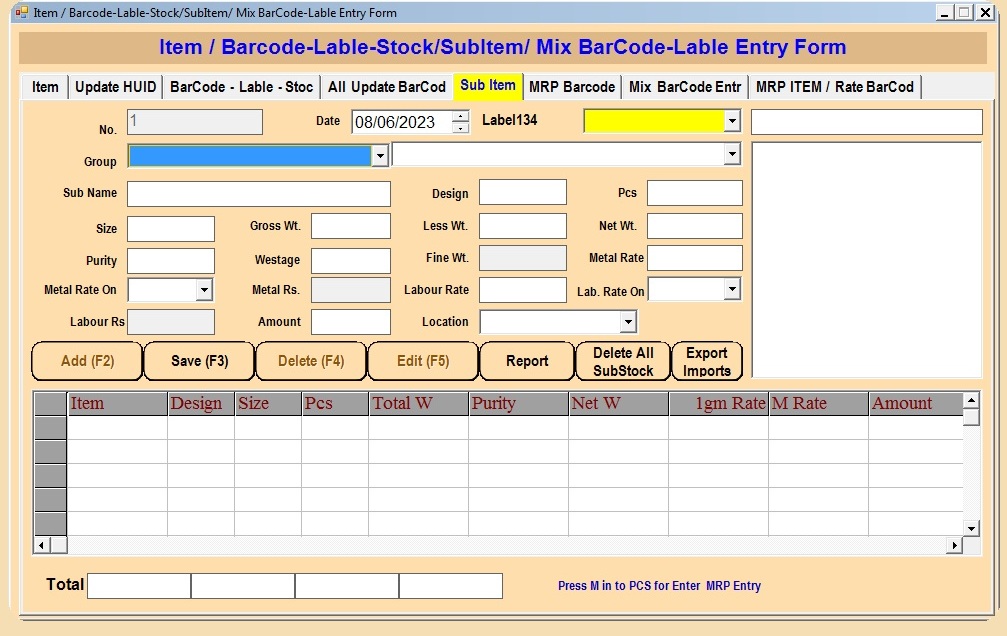Focus the Gross Wt. input field

[x=350, y=226]
